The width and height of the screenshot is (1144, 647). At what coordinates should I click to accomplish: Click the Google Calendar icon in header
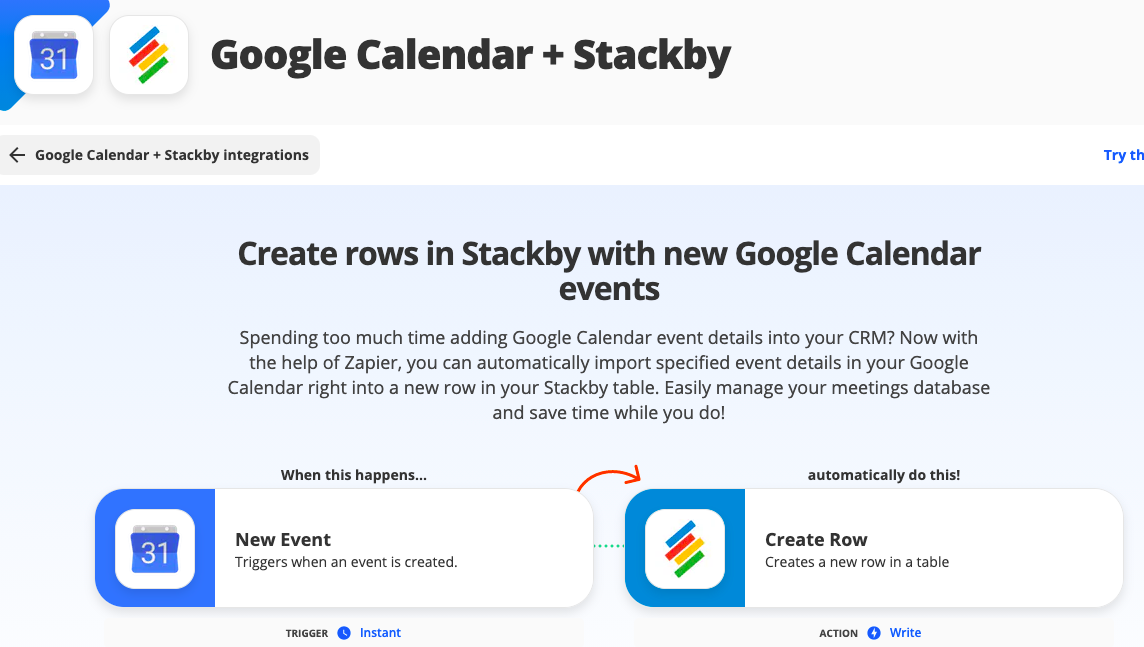(x=54, y=55)
